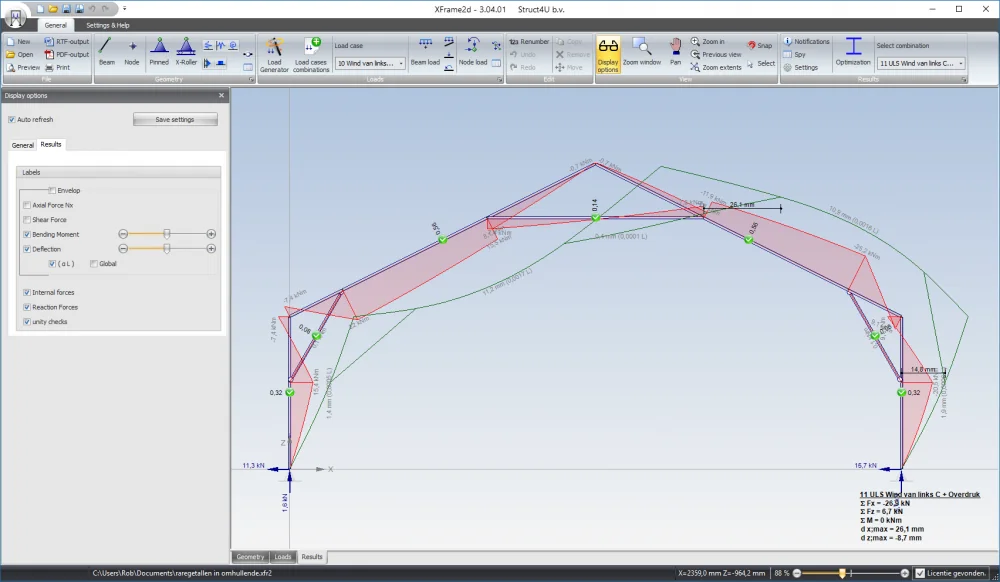Open the Select combination dropdown
Image resolution: width=1000 pixels, height=582 pixels.
pyautogui.click(x=921, y=63)
